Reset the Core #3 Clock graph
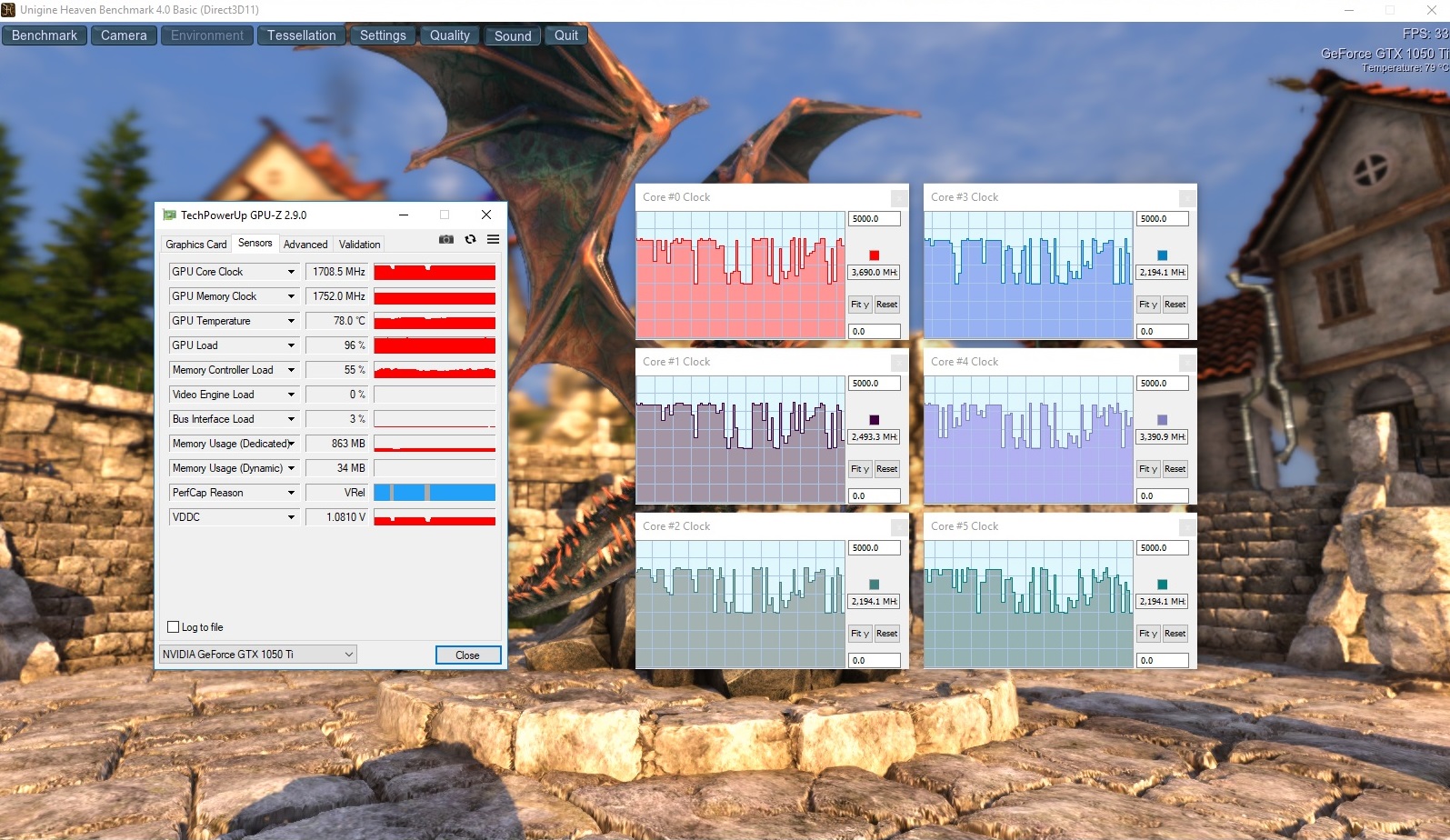The height and width of the screenshot is (840, 1450). (1175, 305)
